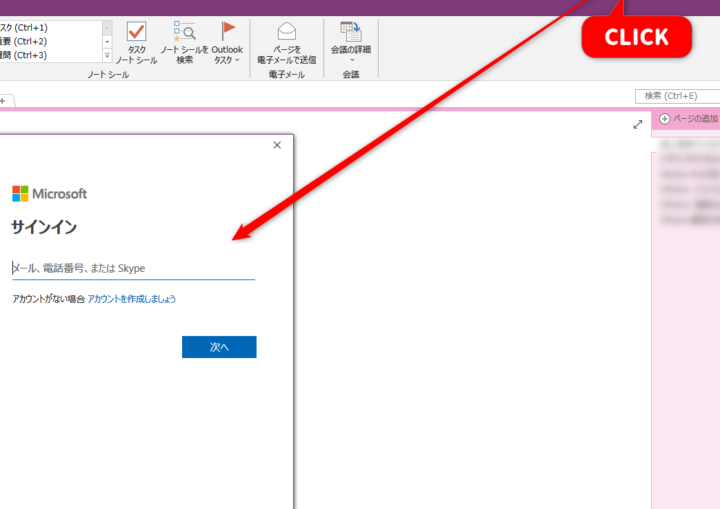Add a new section tab with plus
This screenshot has width=720, height=509.
coord(3,101)
